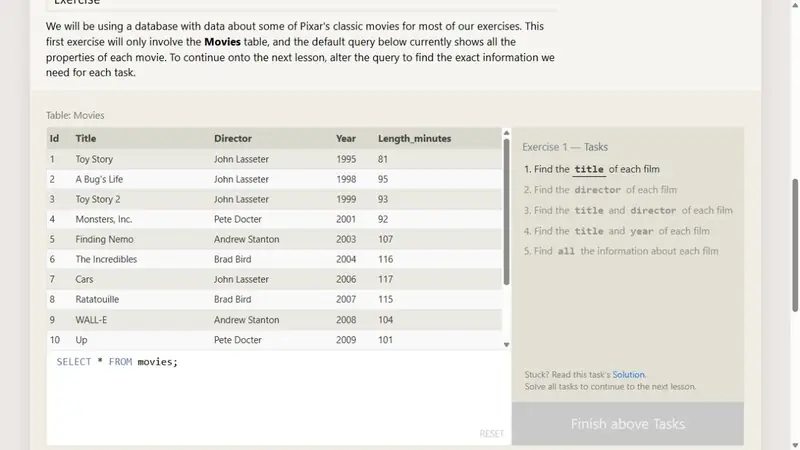This screenshot has width=800, height=450.
Task: Click the 'Up' title cell
Action: click(81, 340)
